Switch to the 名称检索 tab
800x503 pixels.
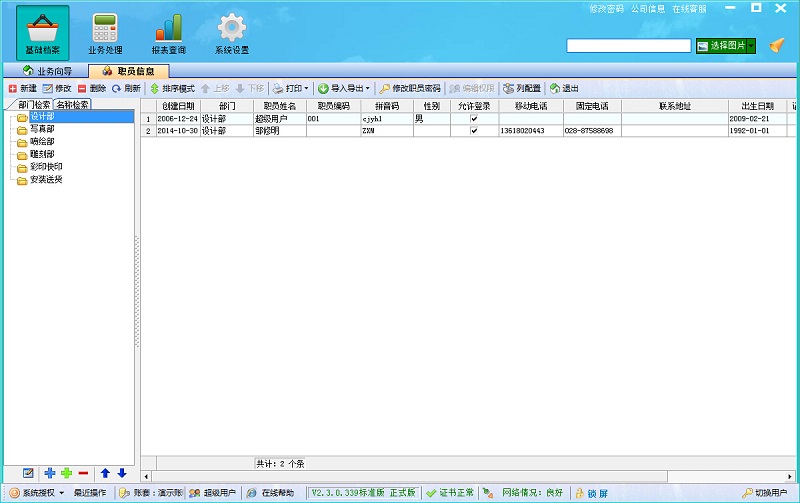(72, 104)
